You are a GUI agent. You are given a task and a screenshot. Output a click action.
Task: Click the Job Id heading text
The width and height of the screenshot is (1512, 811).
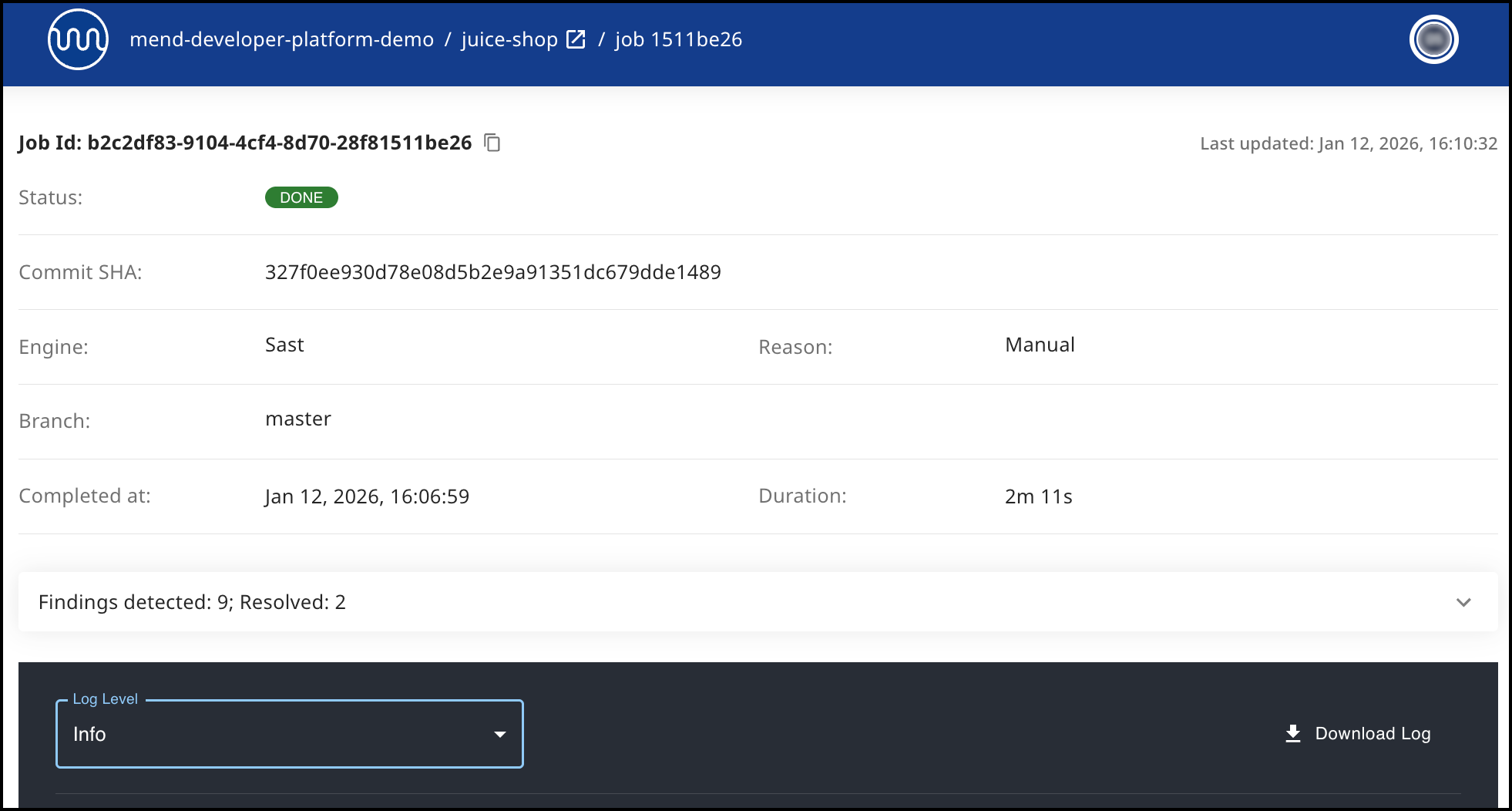[244, 143]
